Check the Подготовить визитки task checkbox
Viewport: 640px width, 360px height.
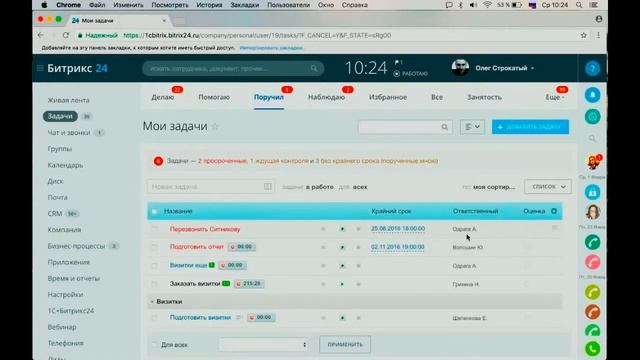point(154,318)
